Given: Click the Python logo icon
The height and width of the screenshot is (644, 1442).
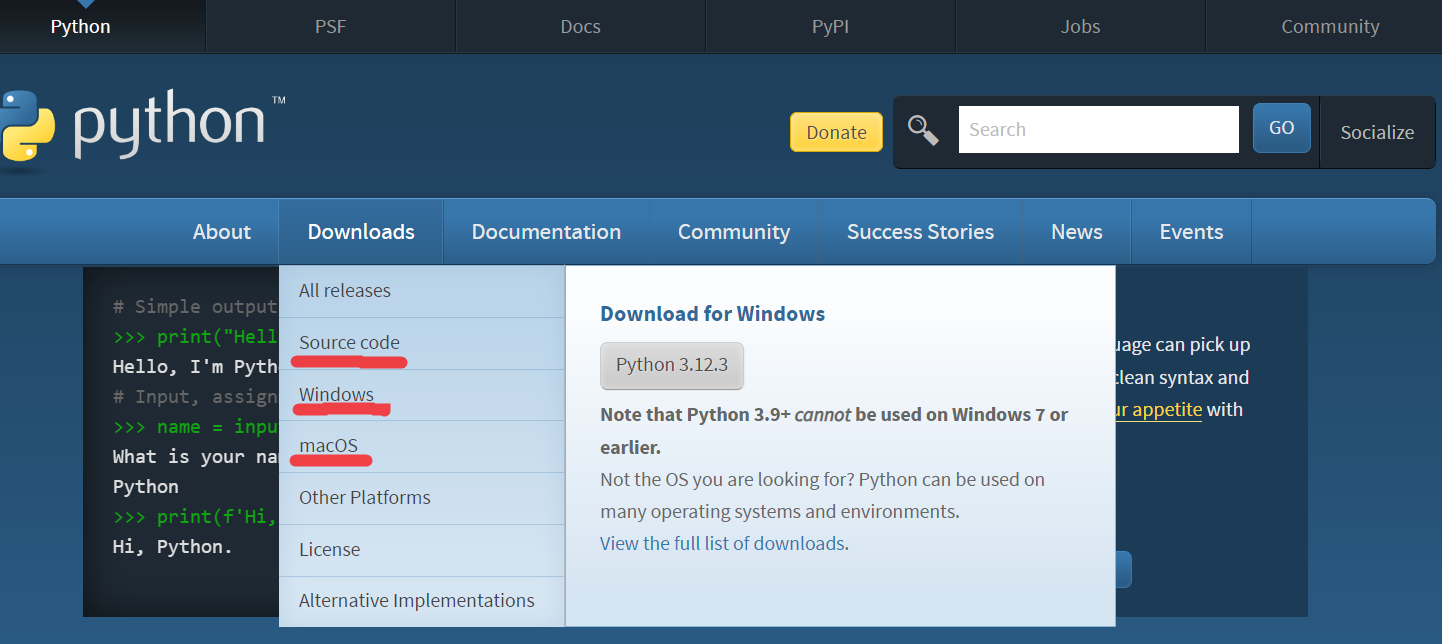Looking at the screenshot, I should coord(28,125).
